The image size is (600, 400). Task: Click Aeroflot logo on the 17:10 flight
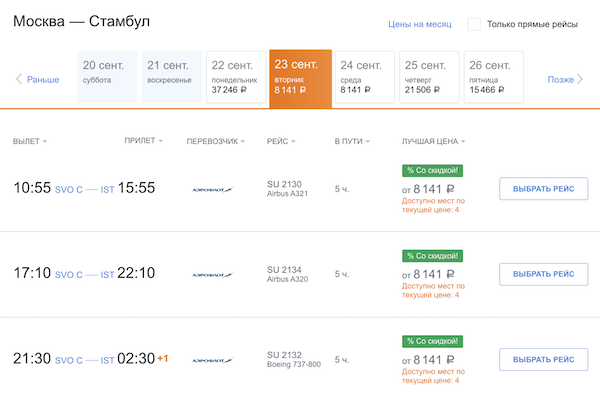pos(211,273)
